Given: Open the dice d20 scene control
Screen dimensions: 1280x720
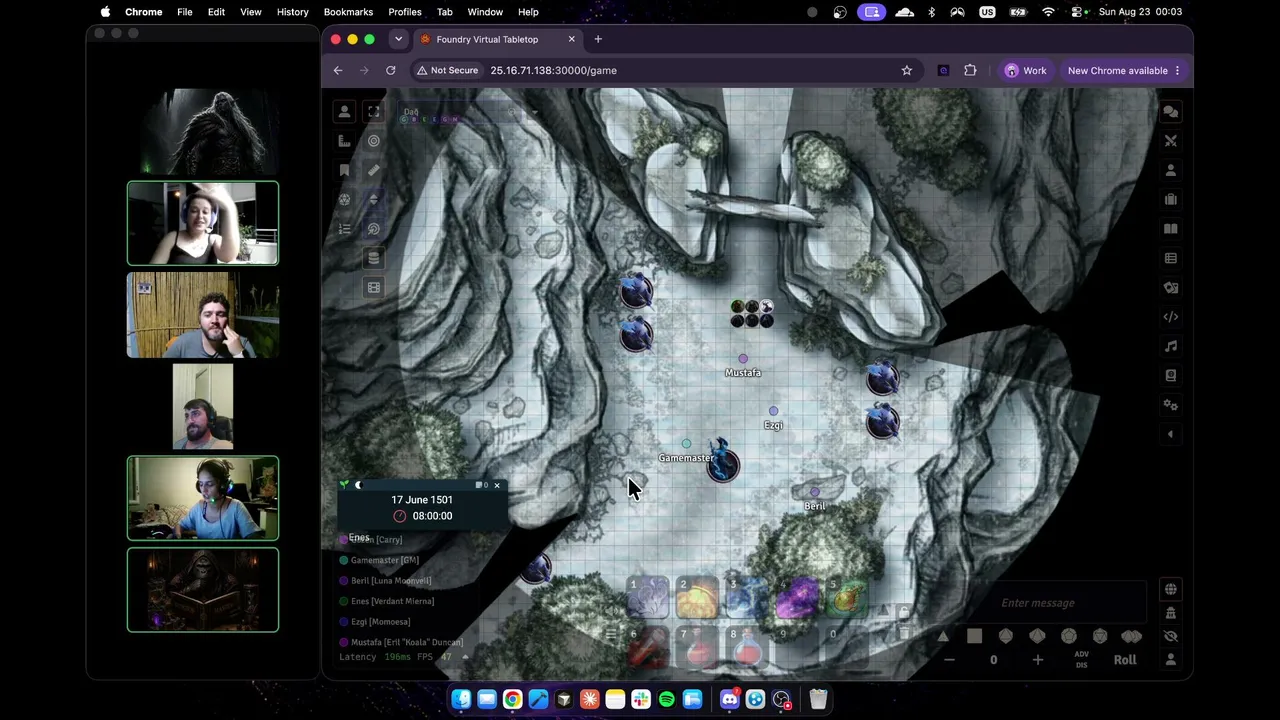Looking at the screenshot, I should [344, 199].
